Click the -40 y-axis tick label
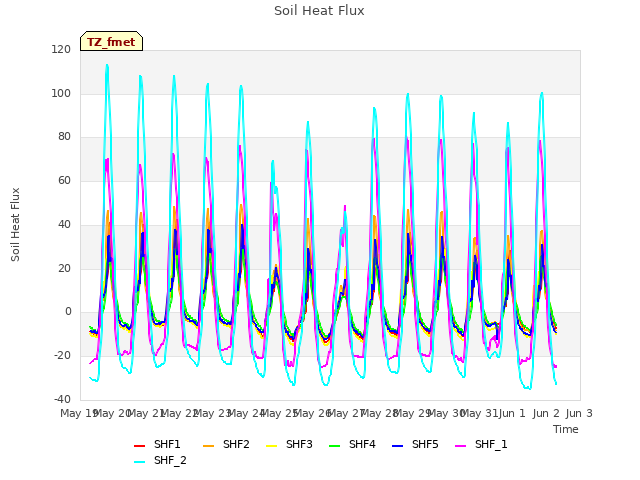Viewport: 640px width, 480px height. pos(62,399)
